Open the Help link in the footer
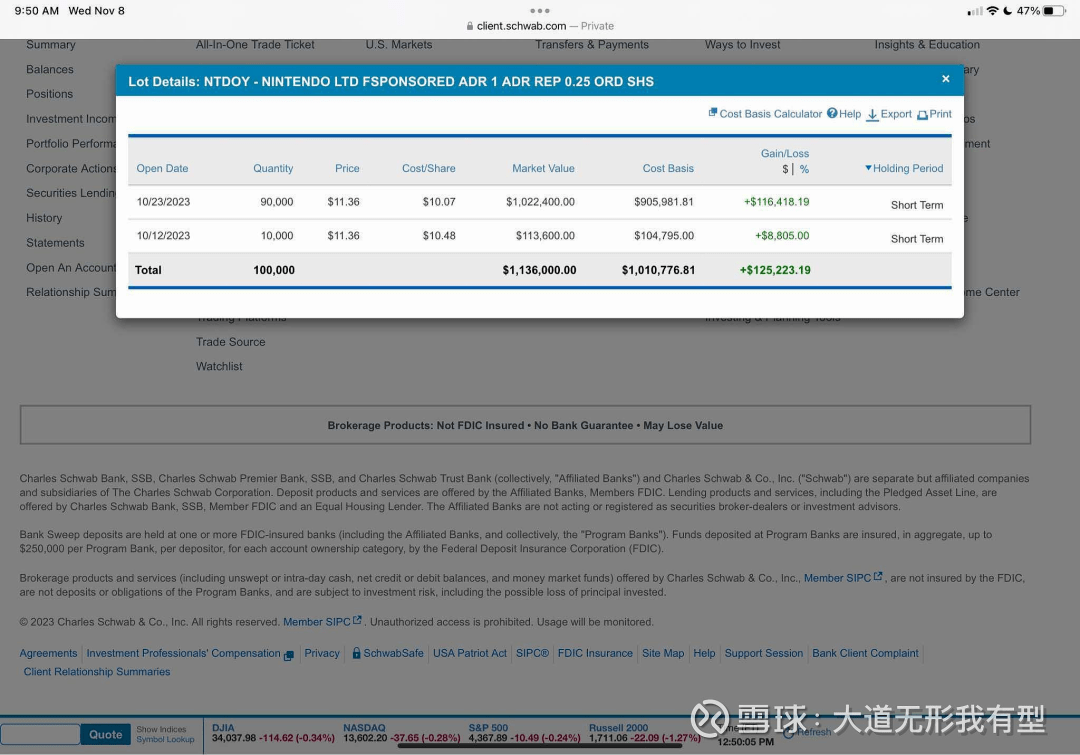Screen dimensions: 1080x755 pos(704,653)
